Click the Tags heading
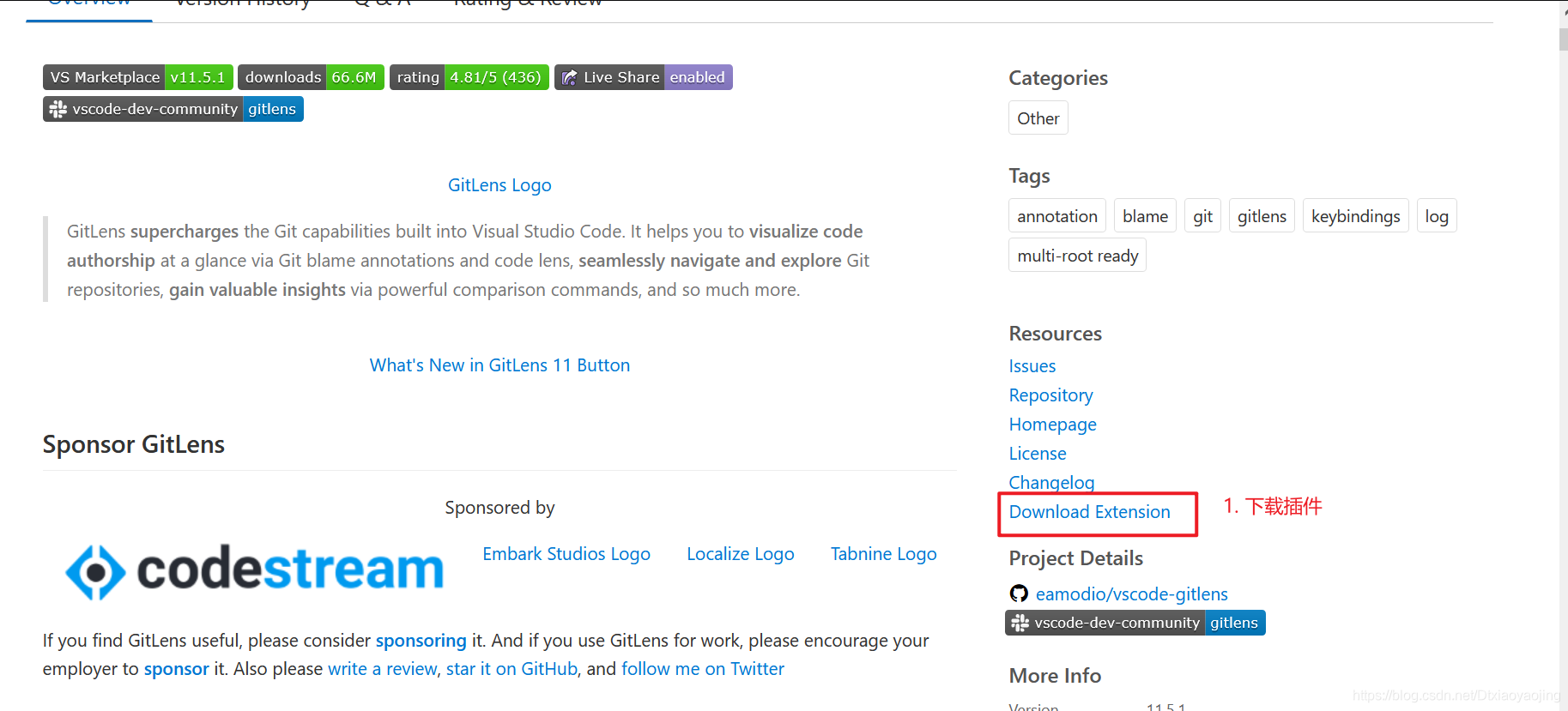Image resolution: width=1568 pixels, height=711 pixels. [1030, 176]
